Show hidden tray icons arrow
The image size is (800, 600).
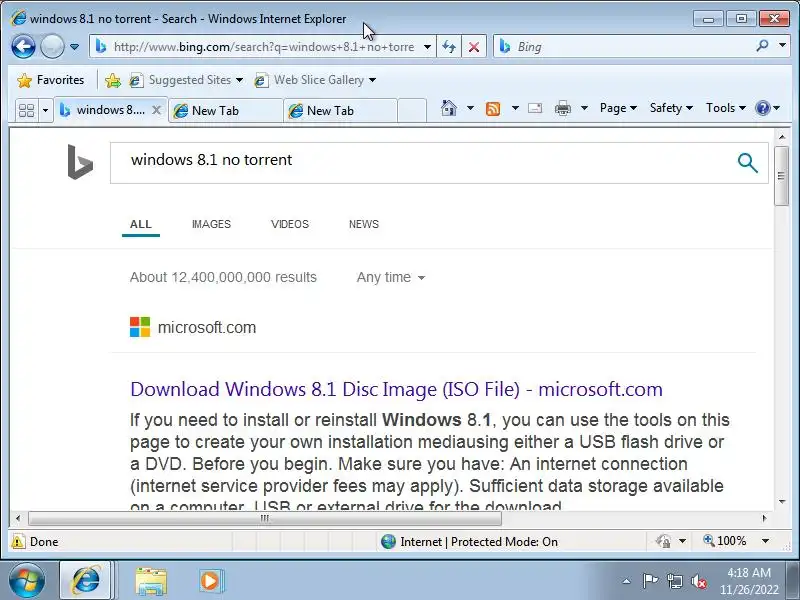click(627, 582)
